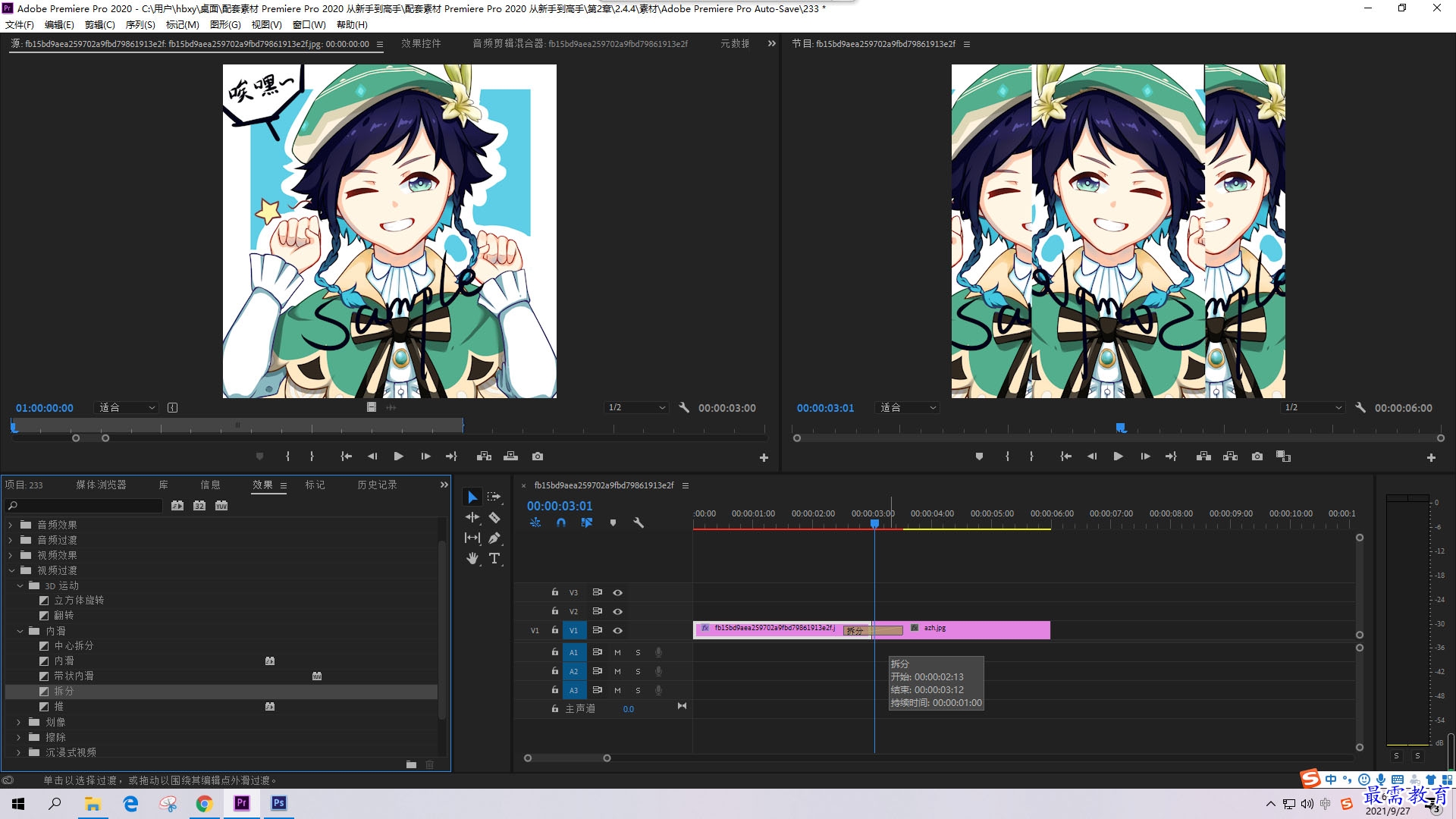Viewport: 1456px width, 819px height.
Task: Expand the 音频效果 folder
Action: 11,525
